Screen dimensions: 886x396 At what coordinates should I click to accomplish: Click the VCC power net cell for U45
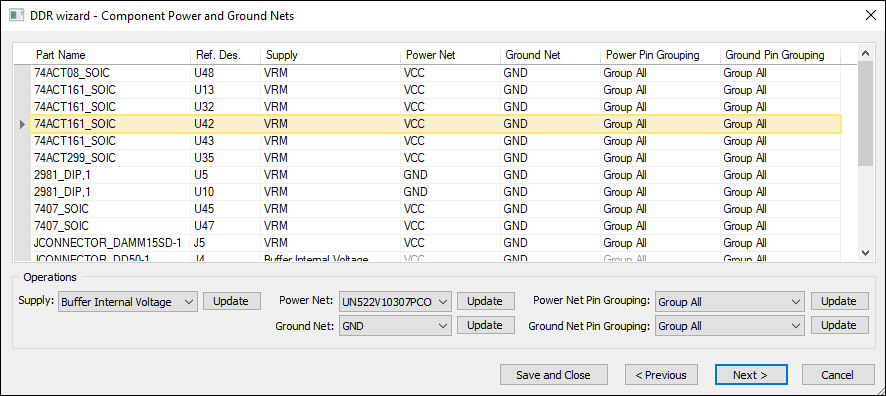click(450, 208)
